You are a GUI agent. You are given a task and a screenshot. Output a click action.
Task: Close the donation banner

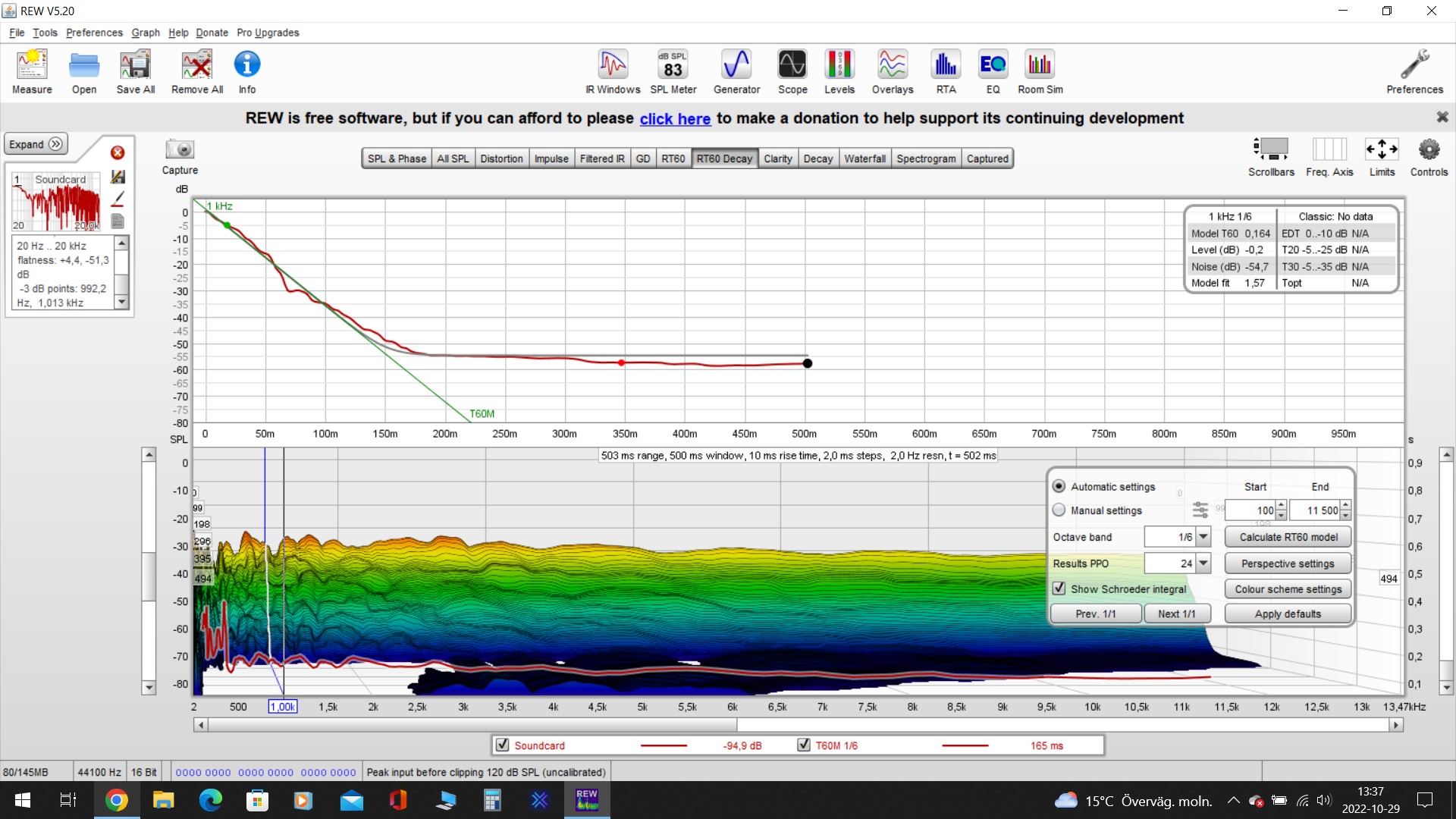click(1442, 117)
